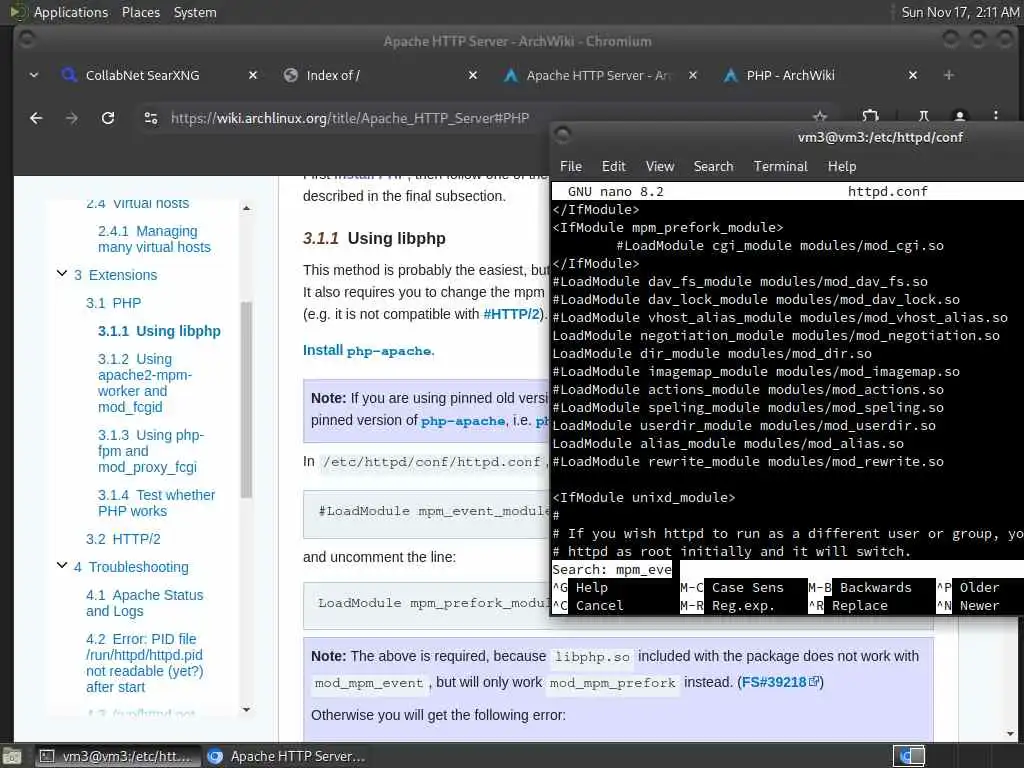1024x768 pixels.
Task: Open 3.1.3 Using php-fpm and mod_proxy_fcgi
Action: click(151, 451)
